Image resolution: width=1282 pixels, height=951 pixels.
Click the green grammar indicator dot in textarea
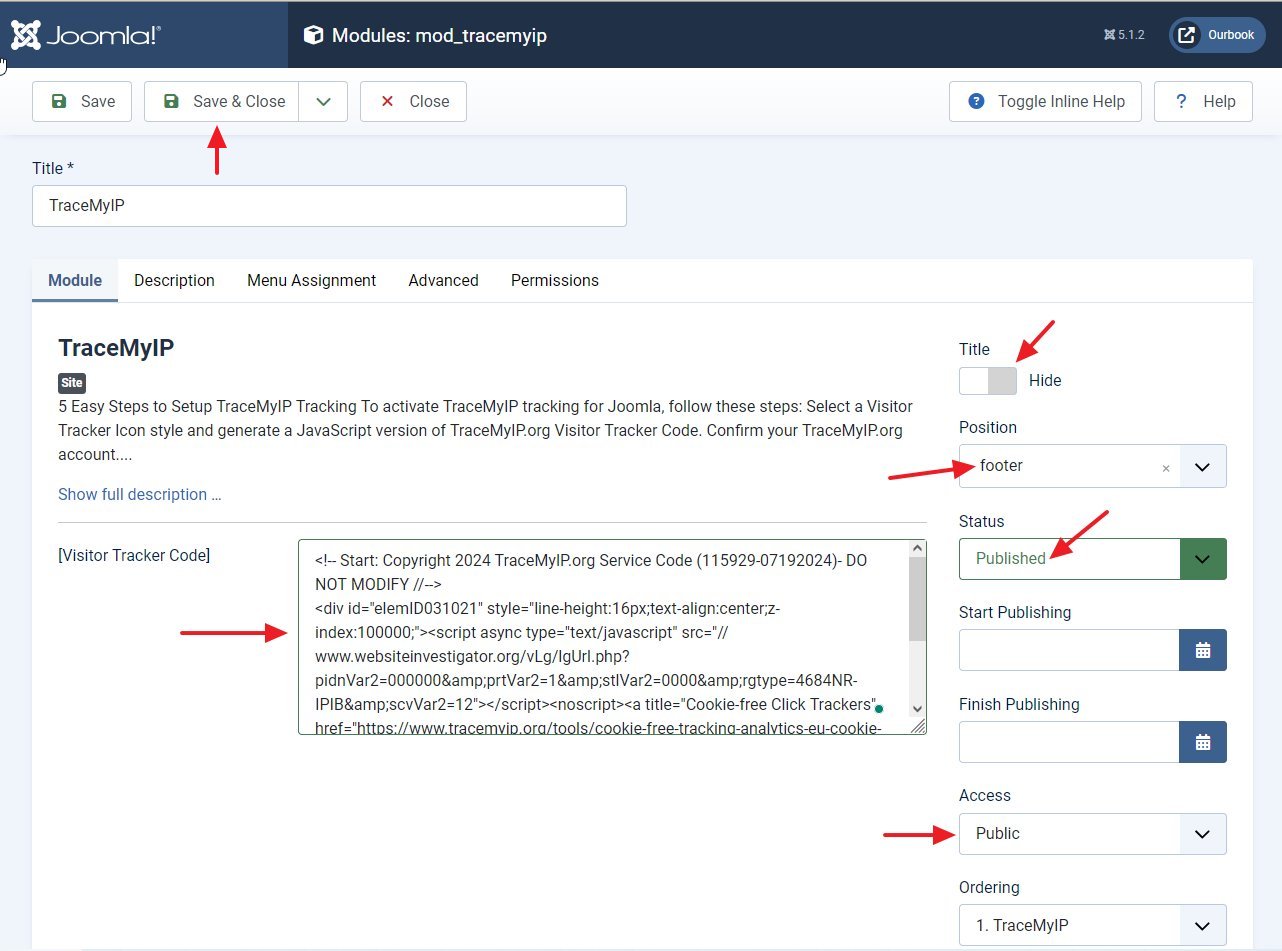[x=879, y=708]
